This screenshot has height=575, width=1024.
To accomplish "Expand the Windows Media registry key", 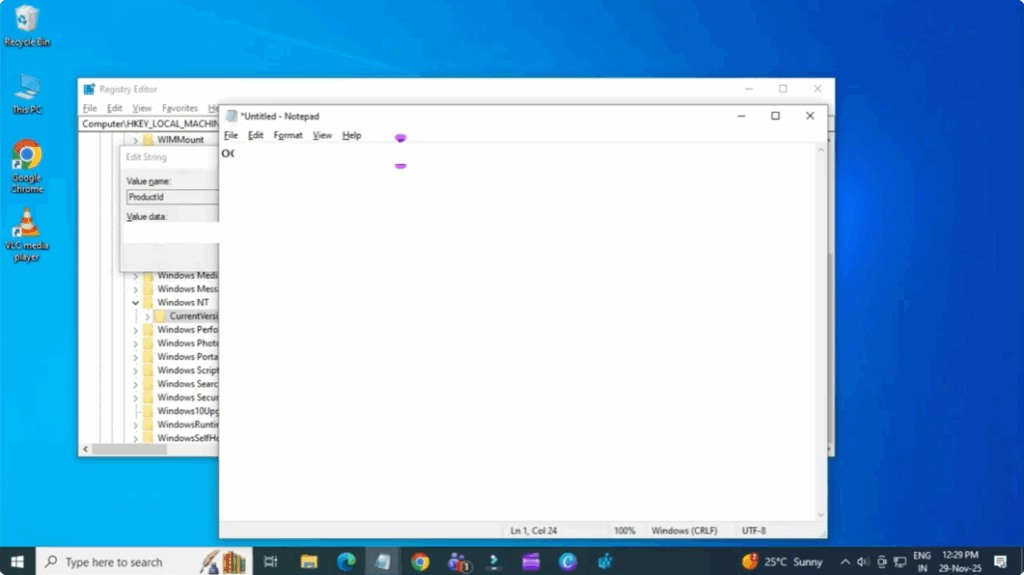I will (x=135, y=276).
